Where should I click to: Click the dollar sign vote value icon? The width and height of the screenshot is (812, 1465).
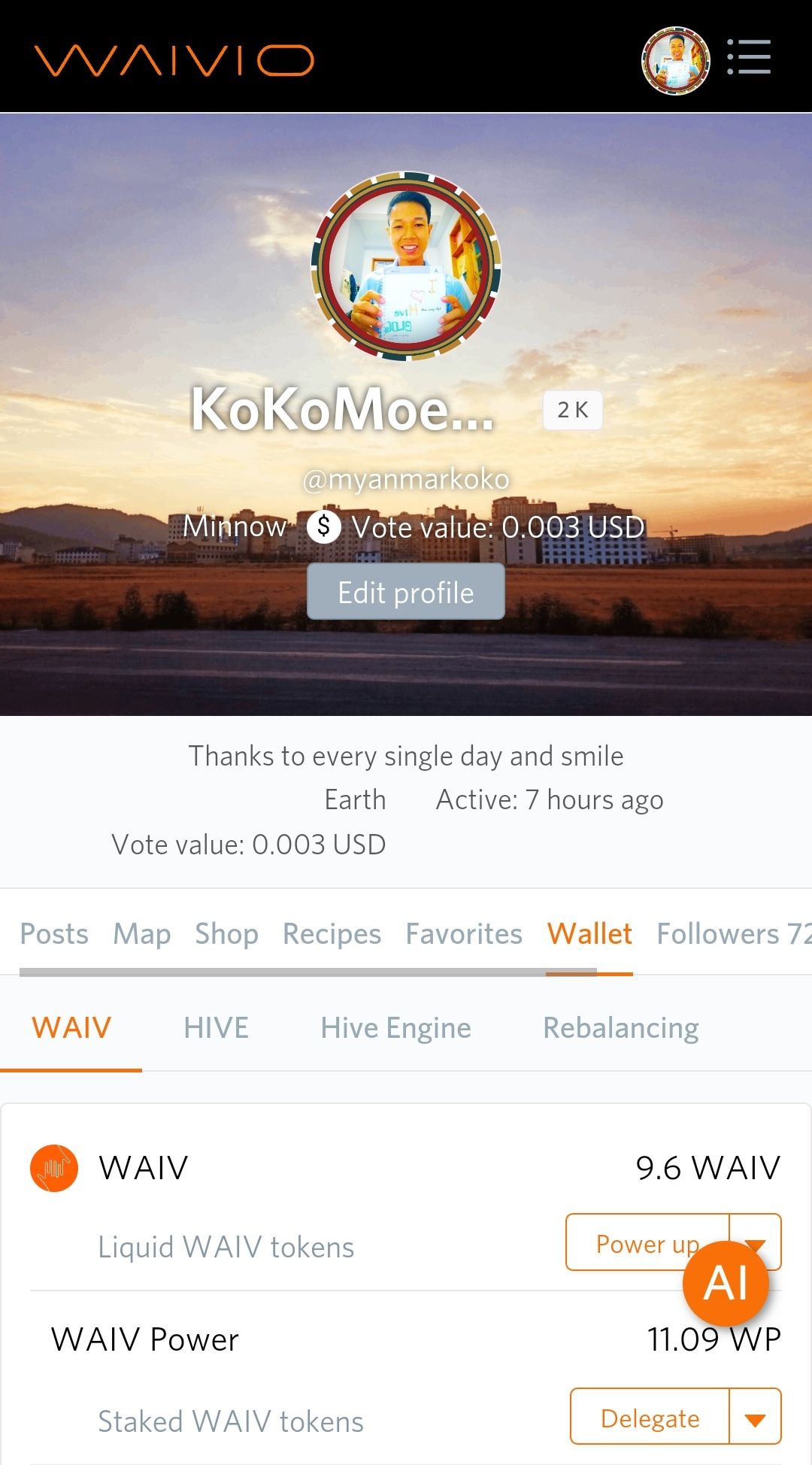pyautogui.click(x=324, y=526)
